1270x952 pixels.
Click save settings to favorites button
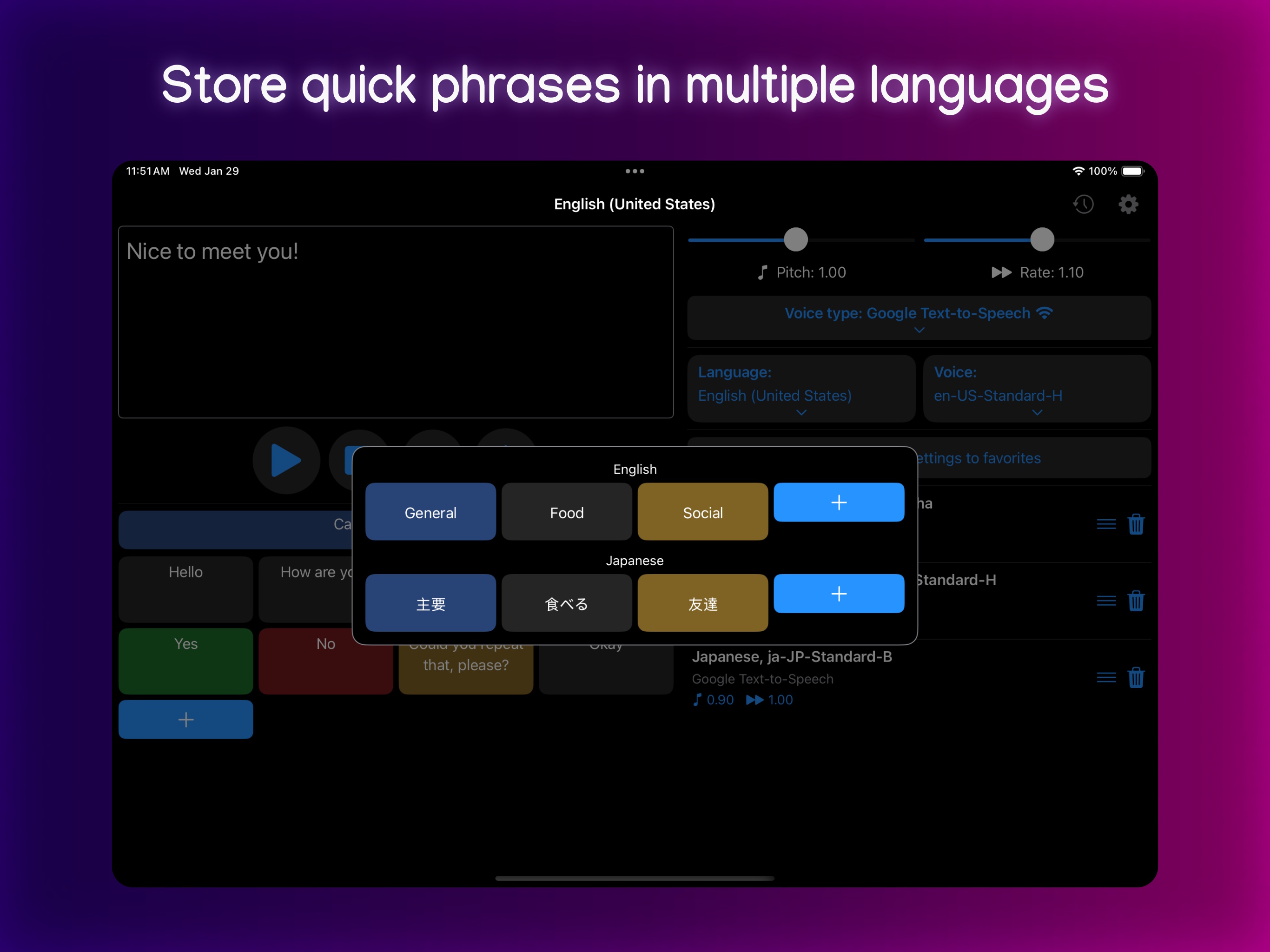(1034, 458)
